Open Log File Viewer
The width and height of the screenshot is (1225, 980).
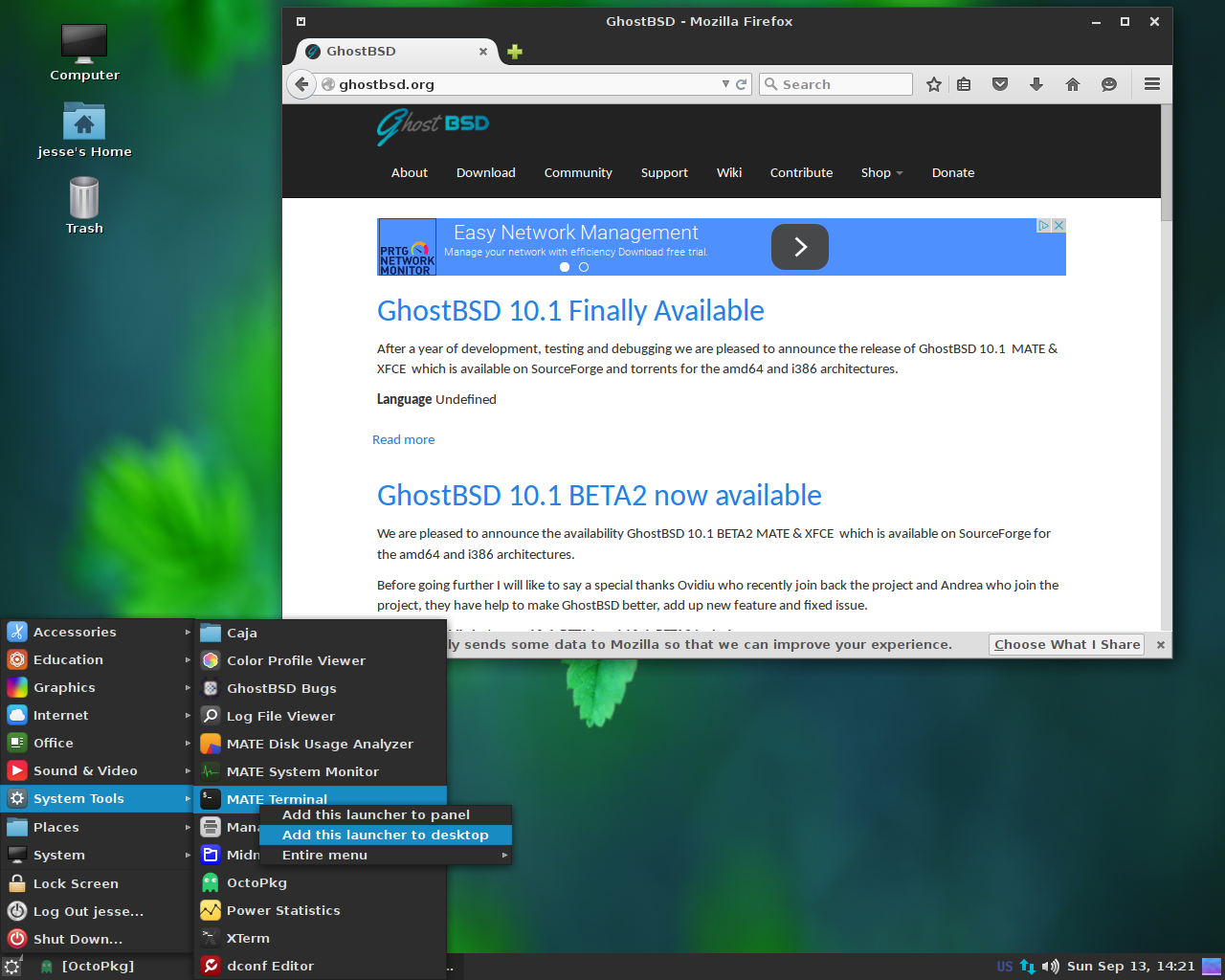coord(321,716)
